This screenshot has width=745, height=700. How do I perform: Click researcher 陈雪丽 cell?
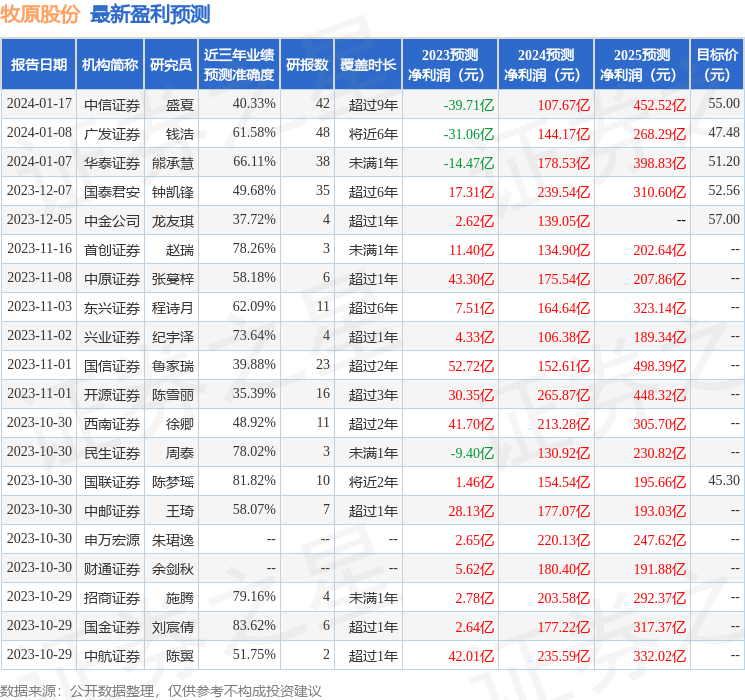pos(172,395)
